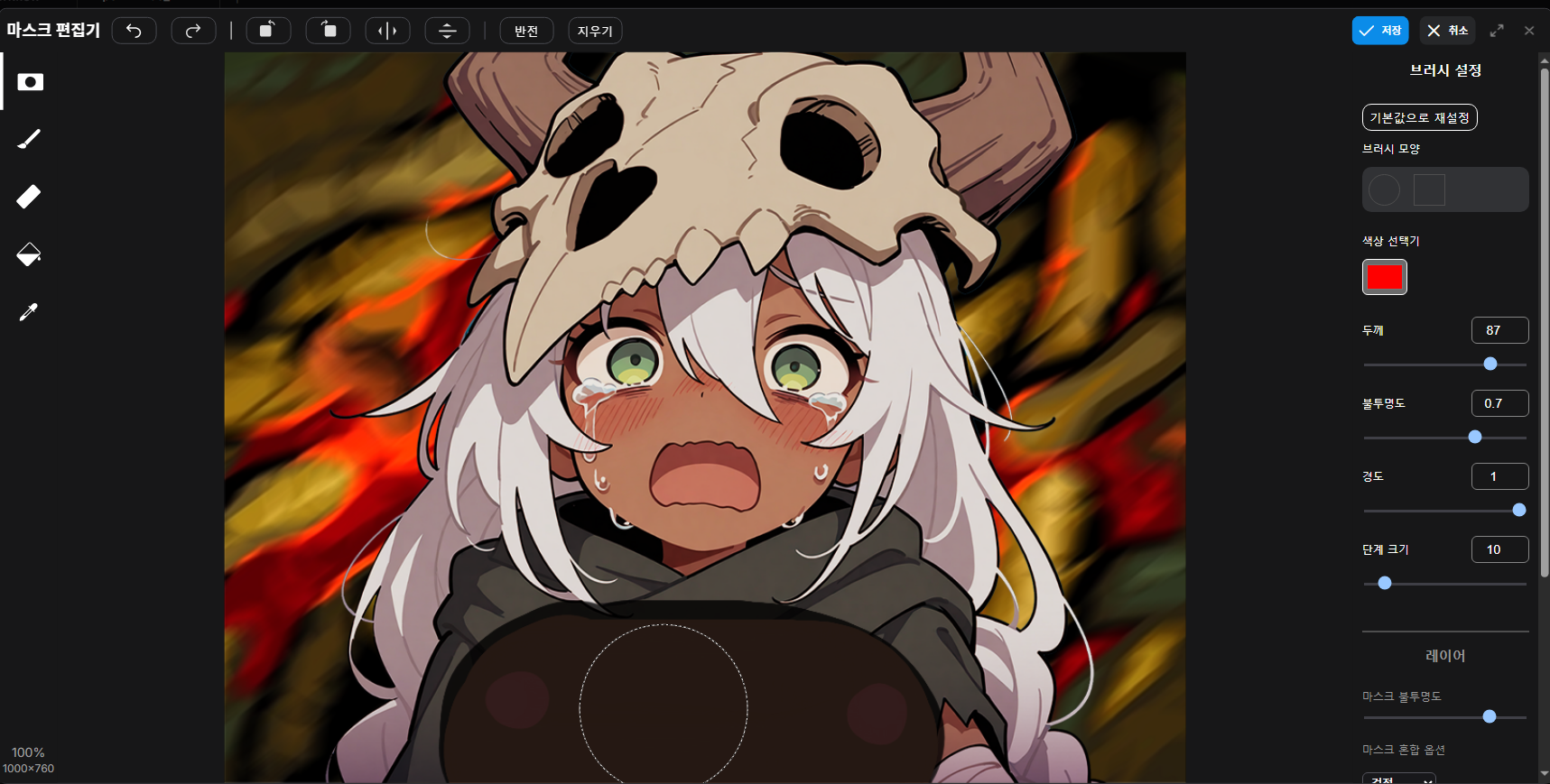Click the 1000×760 dimensions text
The image size is (1550, 784).
point(28,769)
